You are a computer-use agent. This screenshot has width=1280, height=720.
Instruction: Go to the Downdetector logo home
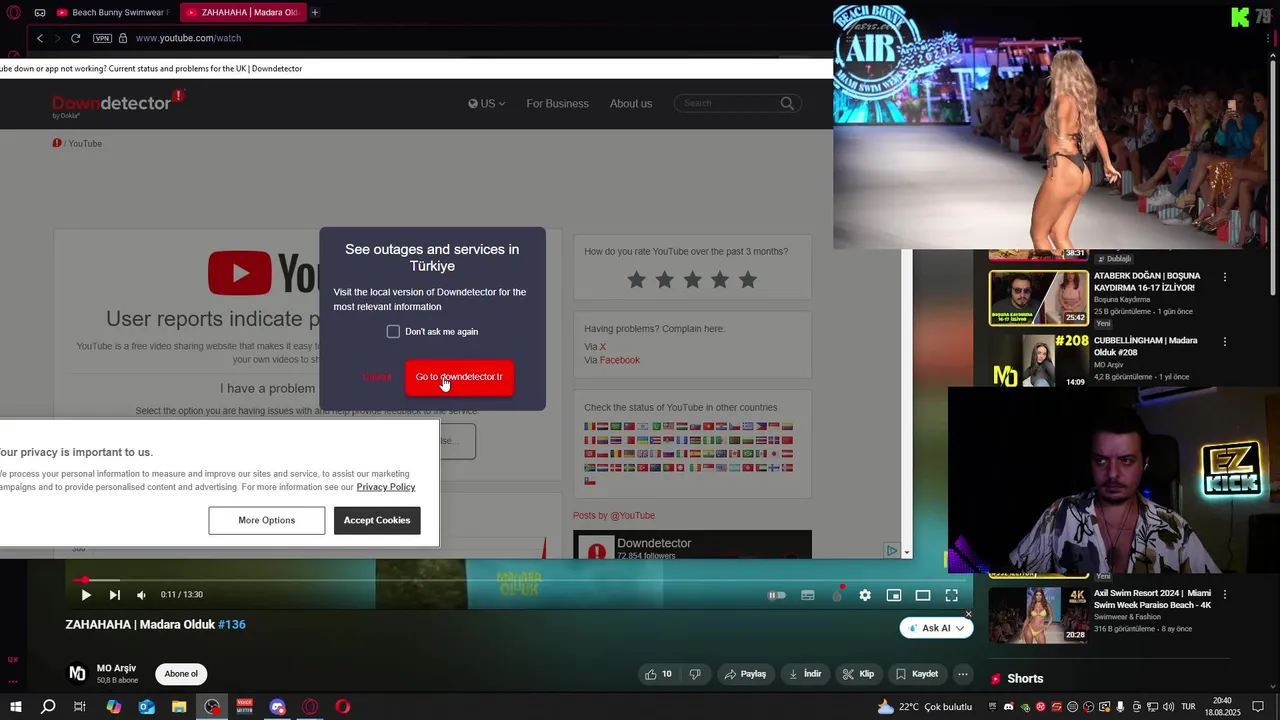[x=117, y=103]
